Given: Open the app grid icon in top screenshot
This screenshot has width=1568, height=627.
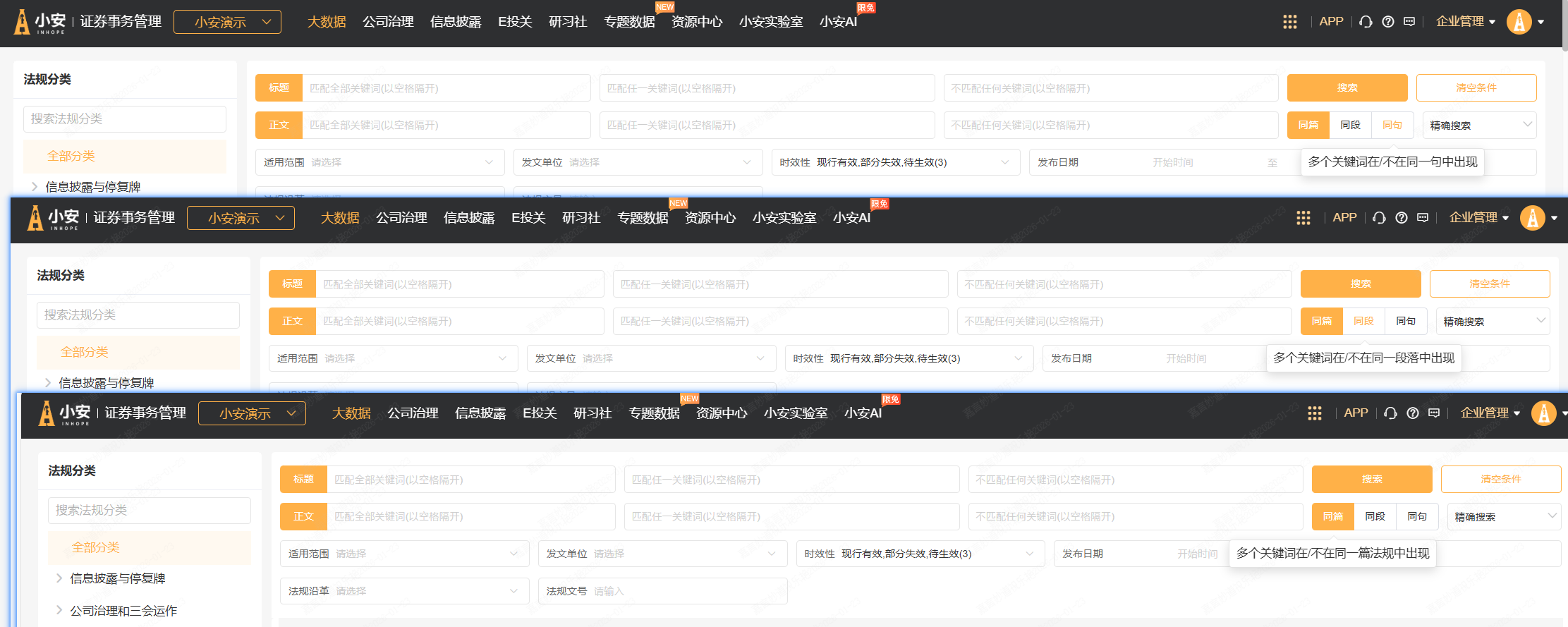Looking at the screenshot, I should point(1289,22).
